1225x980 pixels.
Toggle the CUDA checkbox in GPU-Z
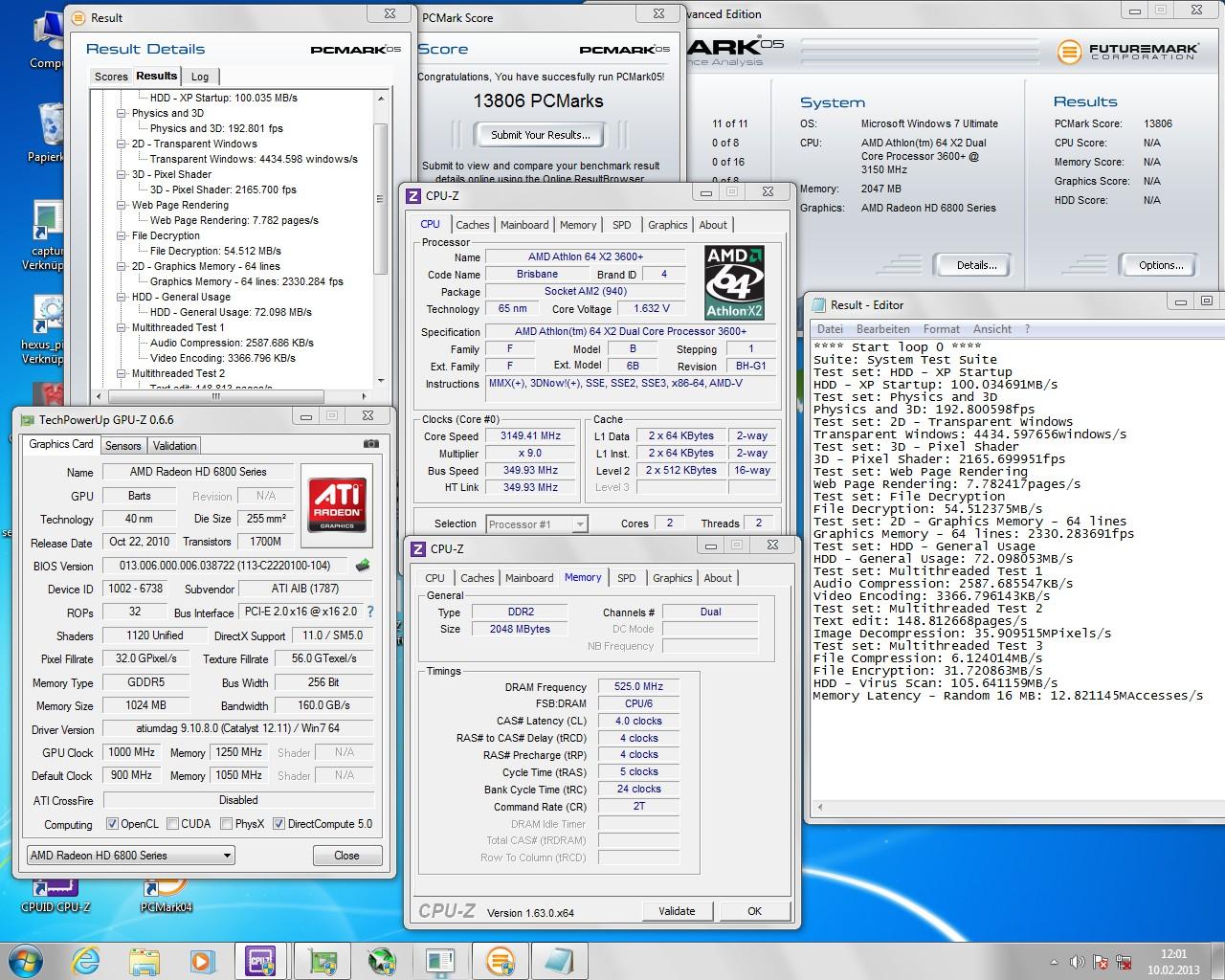coord(173,824)
